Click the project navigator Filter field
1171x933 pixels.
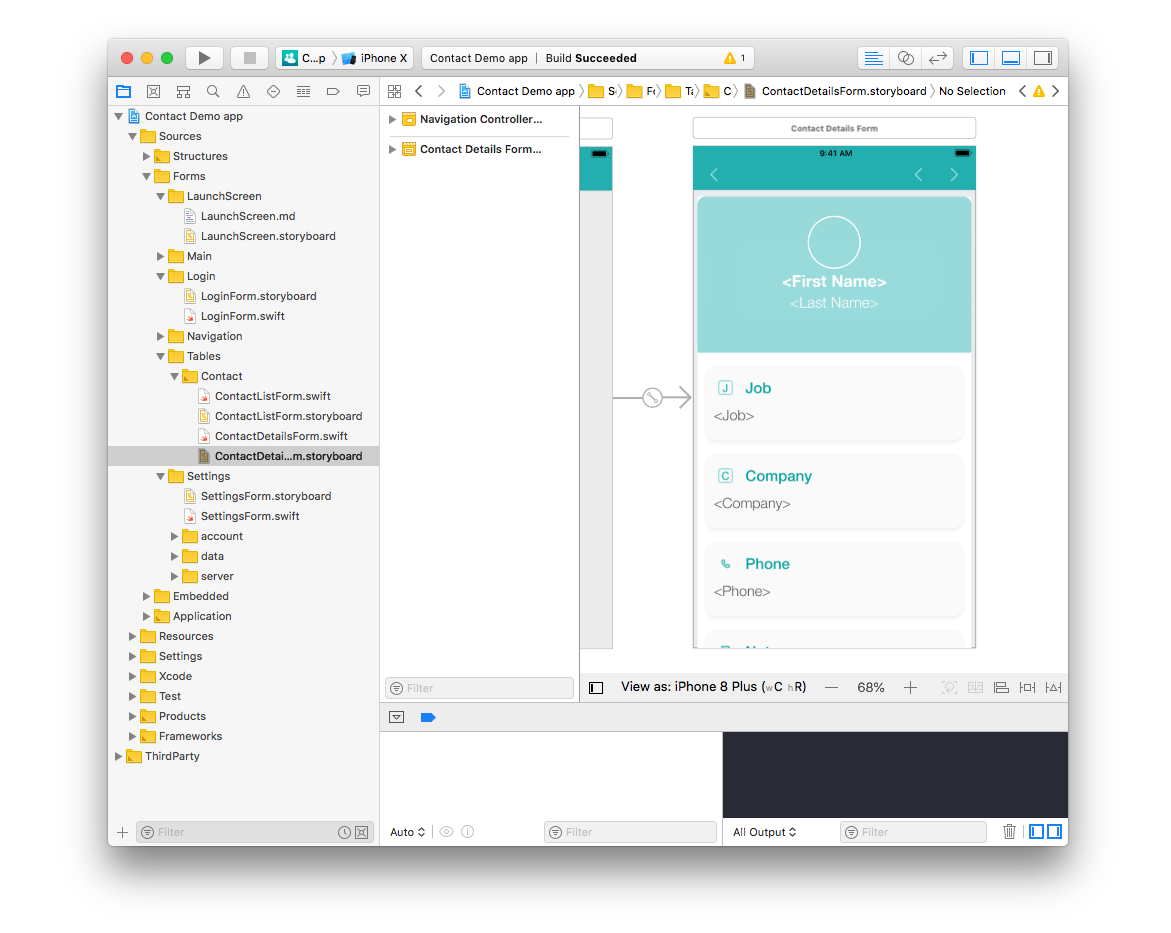[255, 832]
